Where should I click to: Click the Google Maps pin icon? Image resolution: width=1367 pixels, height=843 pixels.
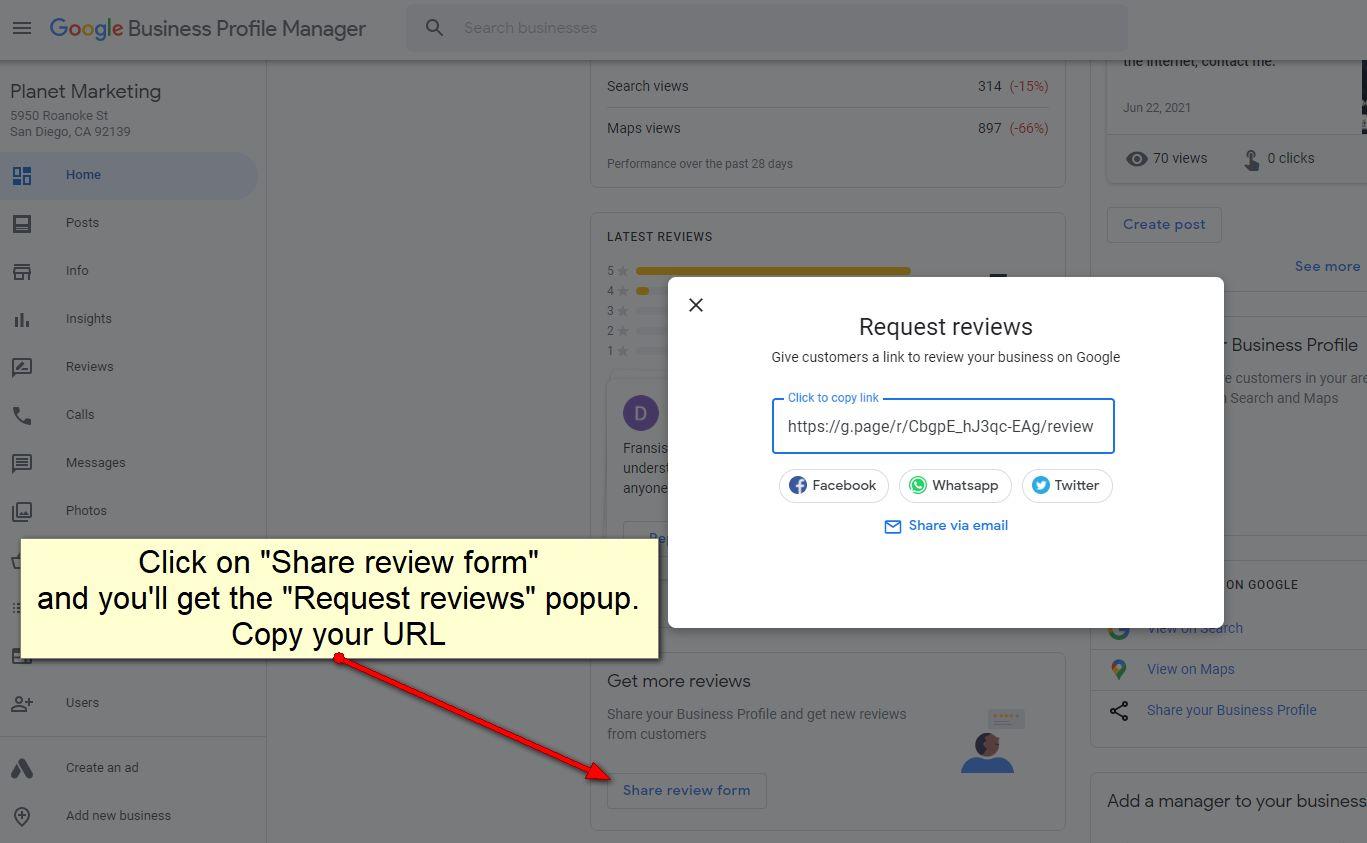[1119, 670]
